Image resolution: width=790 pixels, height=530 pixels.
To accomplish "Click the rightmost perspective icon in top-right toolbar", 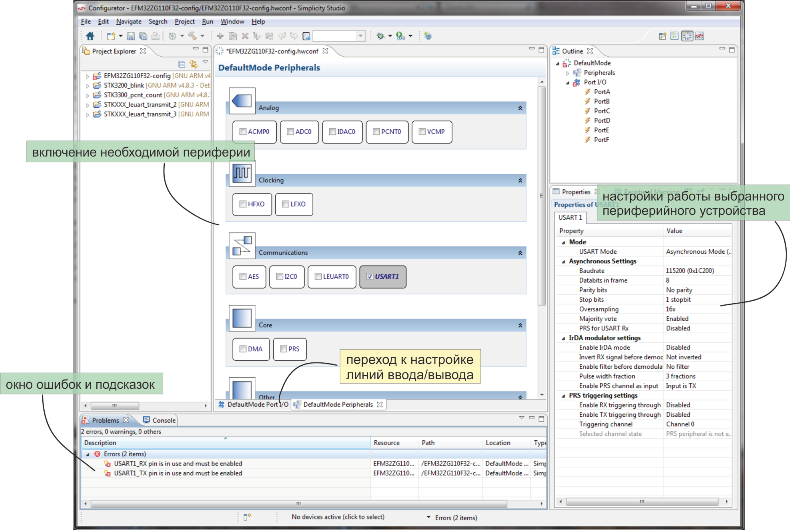I will (699, 36).
